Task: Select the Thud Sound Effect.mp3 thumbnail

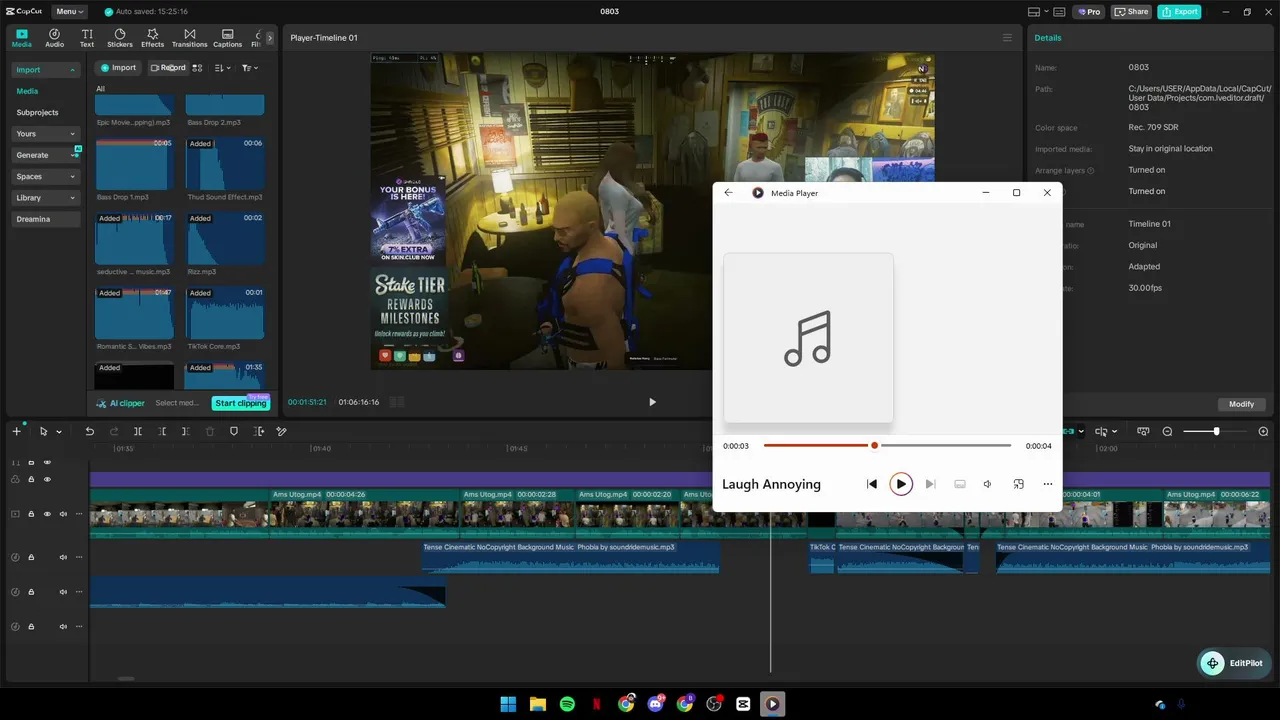Action: pyautogui.click(x=225, y=163)
